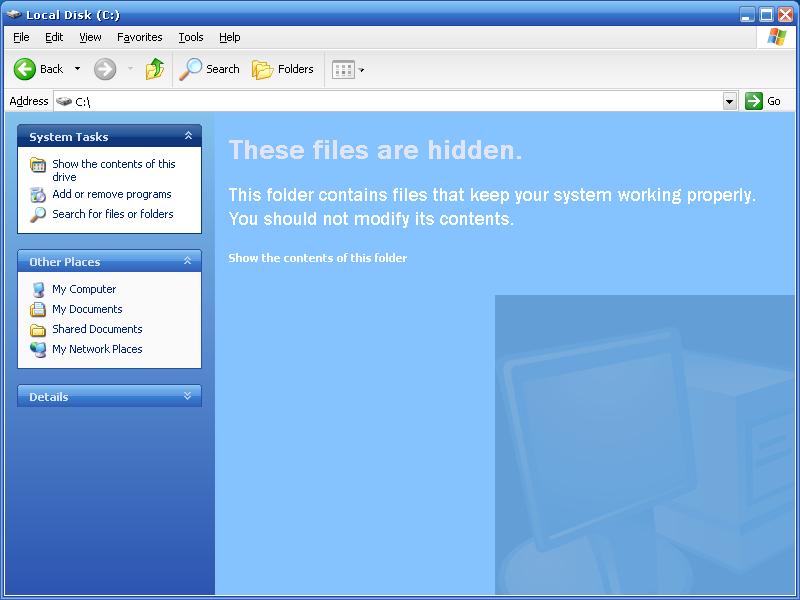Collapse the System Tasks panel

pos(188,136)
